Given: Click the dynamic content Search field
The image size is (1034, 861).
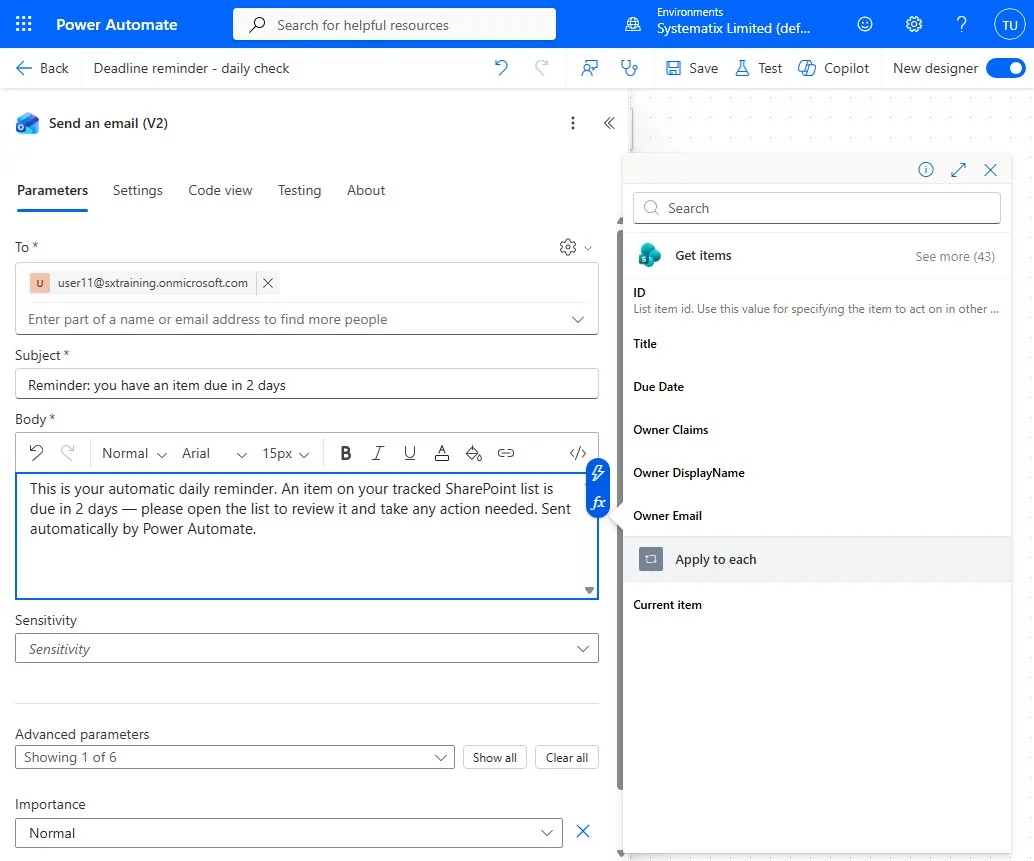Looking at the screenshot, I should (x=816, y=208).
